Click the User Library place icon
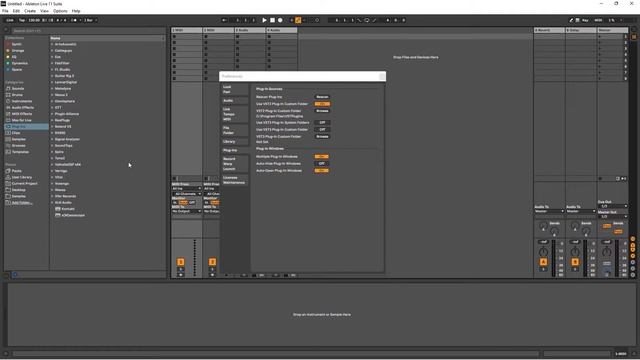 pyautogui.click(x=8, y=177)
